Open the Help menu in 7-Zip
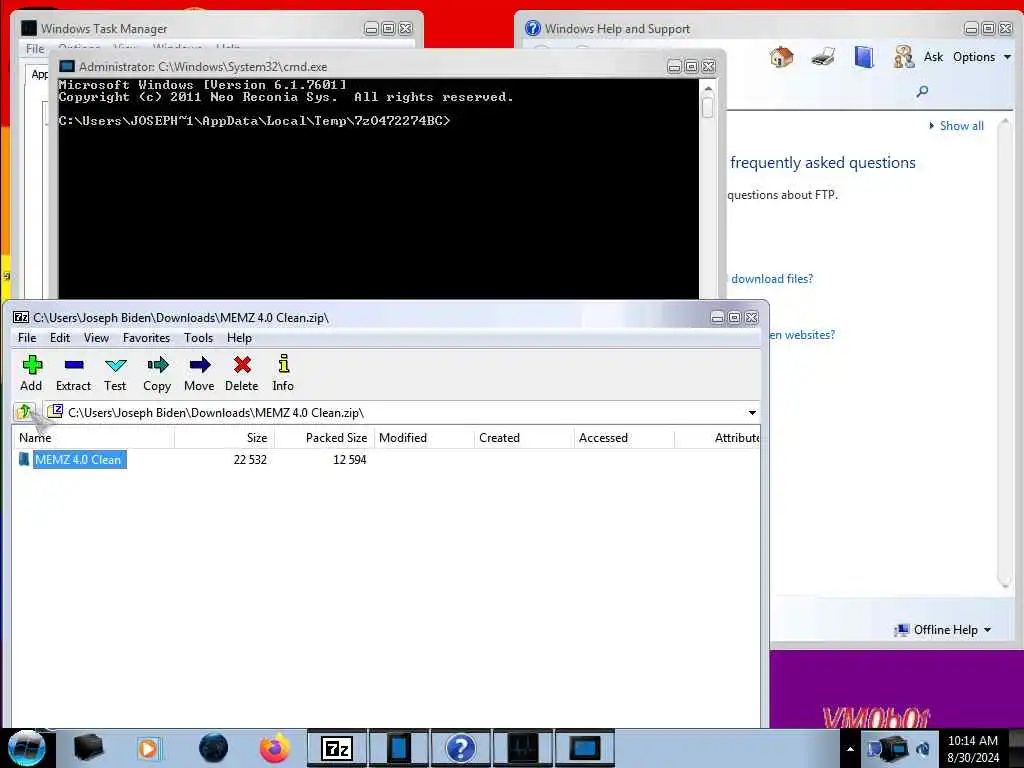 239,338
